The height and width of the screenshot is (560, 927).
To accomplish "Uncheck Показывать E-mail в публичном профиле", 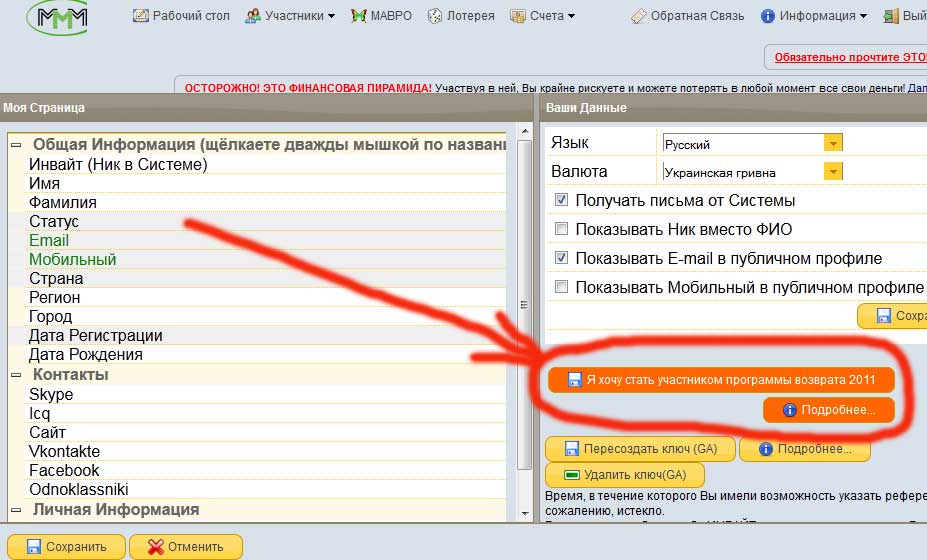I will [x=561, y=258].
